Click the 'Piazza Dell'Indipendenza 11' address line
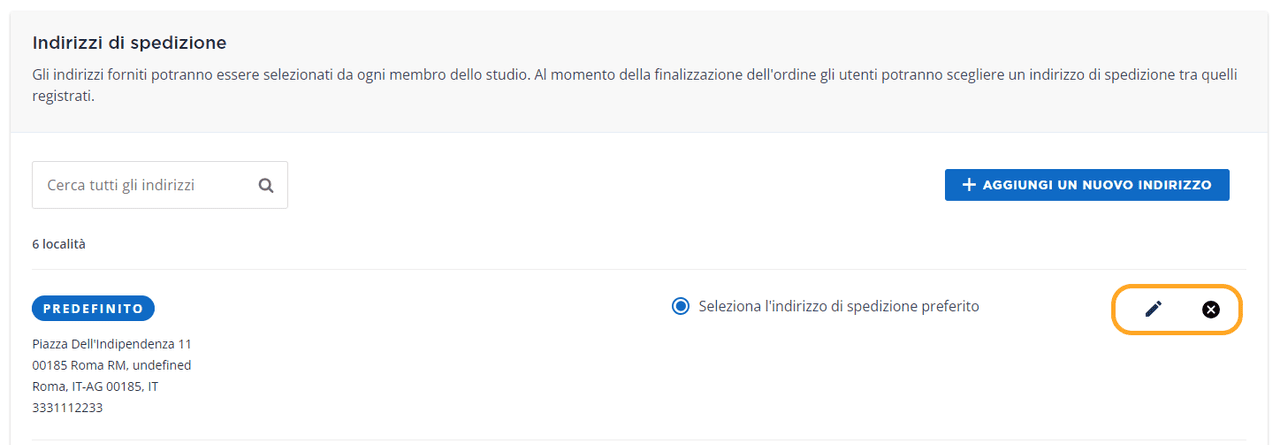Image resolution: width=1280 pixels, height=445 pixels. tap(111, 344)
